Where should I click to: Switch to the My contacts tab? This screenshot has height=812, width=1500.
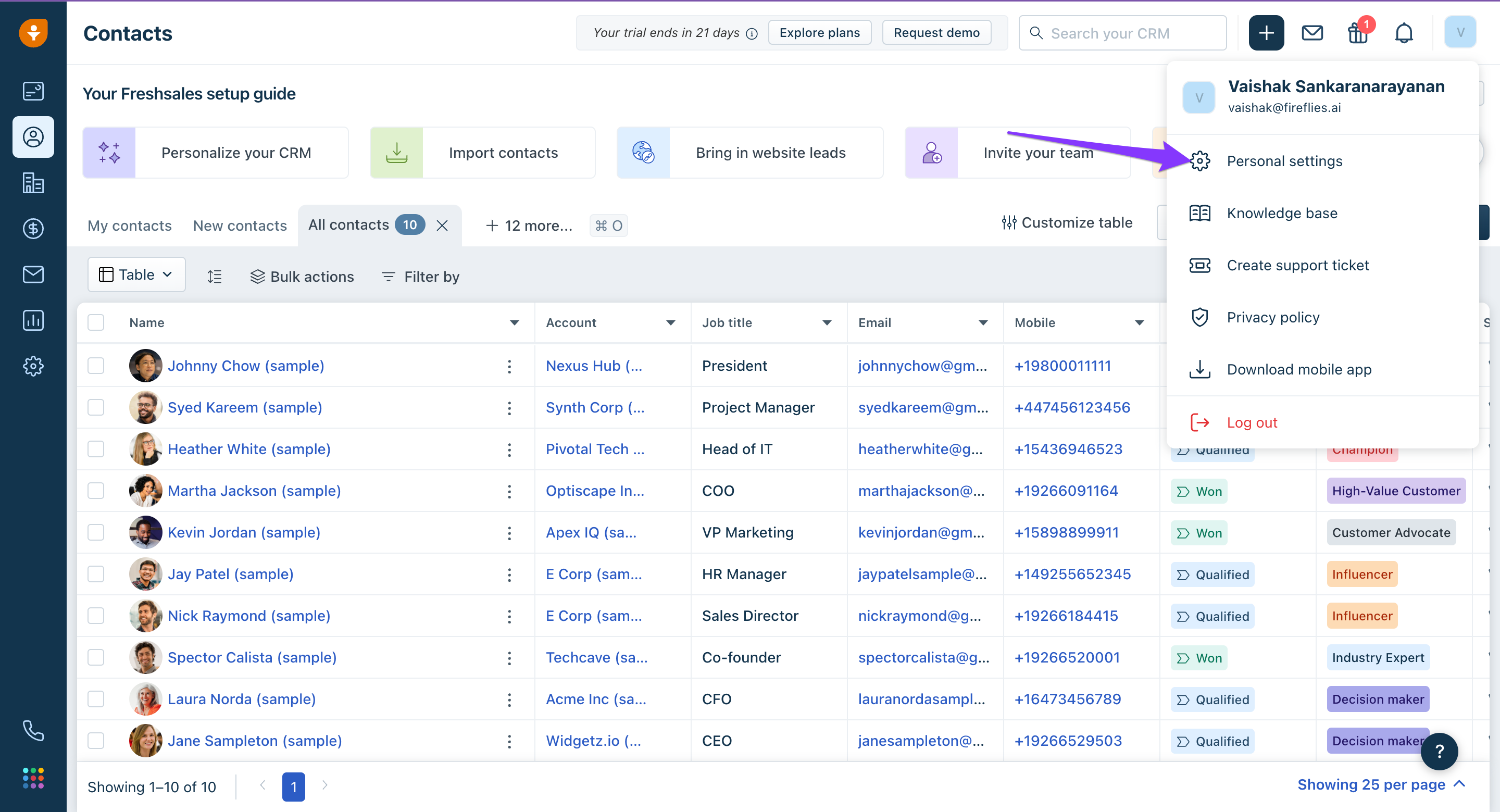(x=129, y=226)
